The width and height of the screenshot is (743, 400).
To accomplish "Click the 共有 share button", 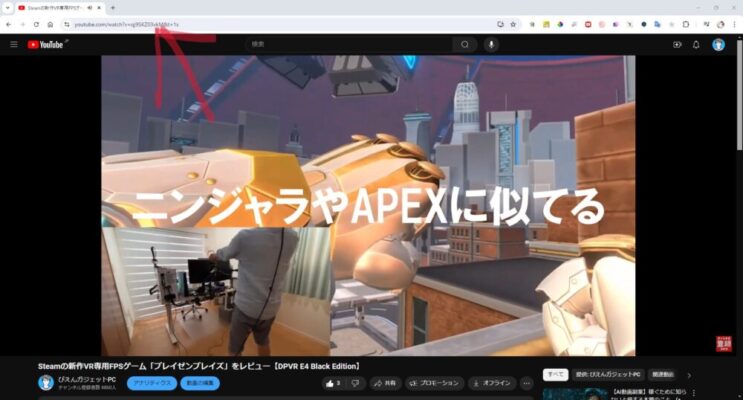I will coord(385,383).
